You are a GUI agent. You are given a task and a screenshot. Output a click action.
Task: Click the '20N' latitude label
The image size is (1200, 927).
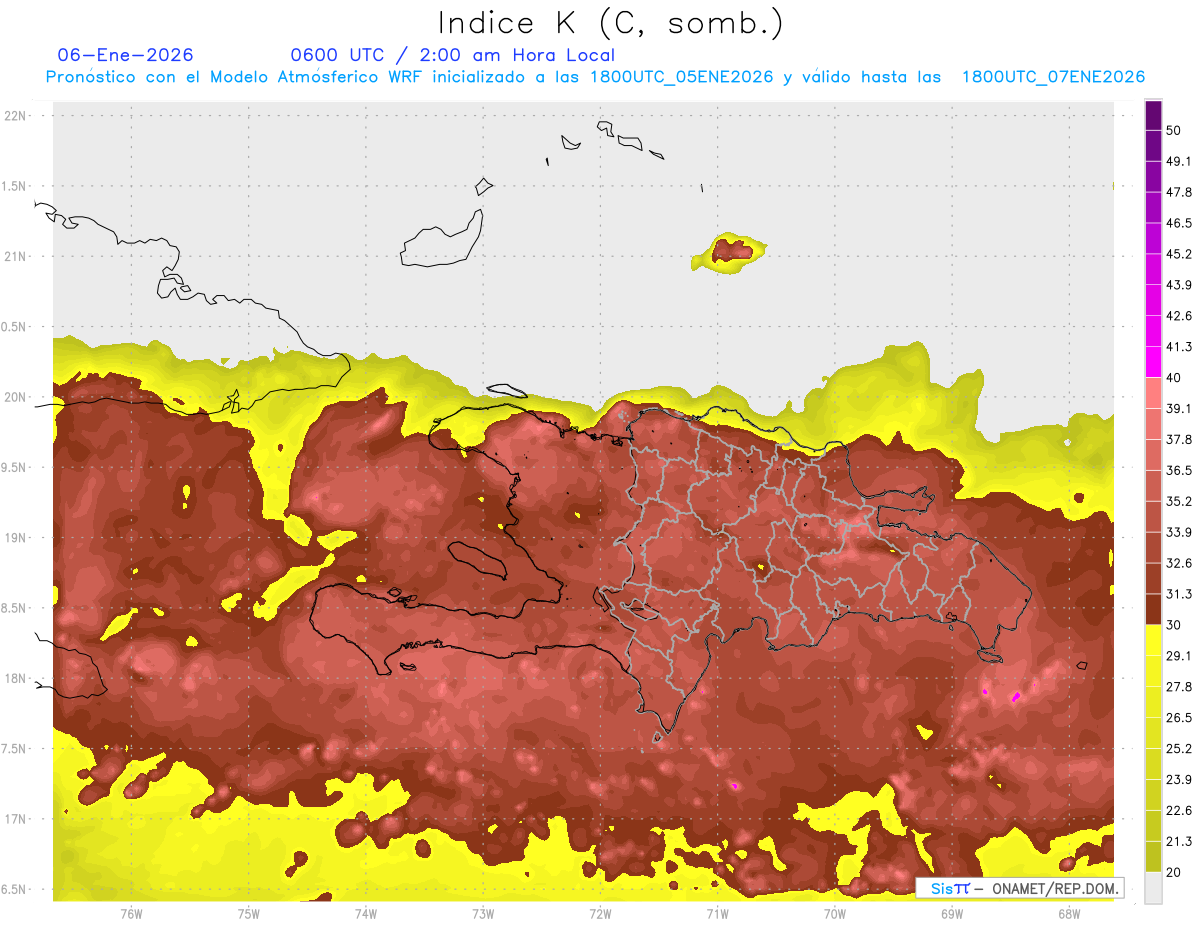tap(17, 397)
